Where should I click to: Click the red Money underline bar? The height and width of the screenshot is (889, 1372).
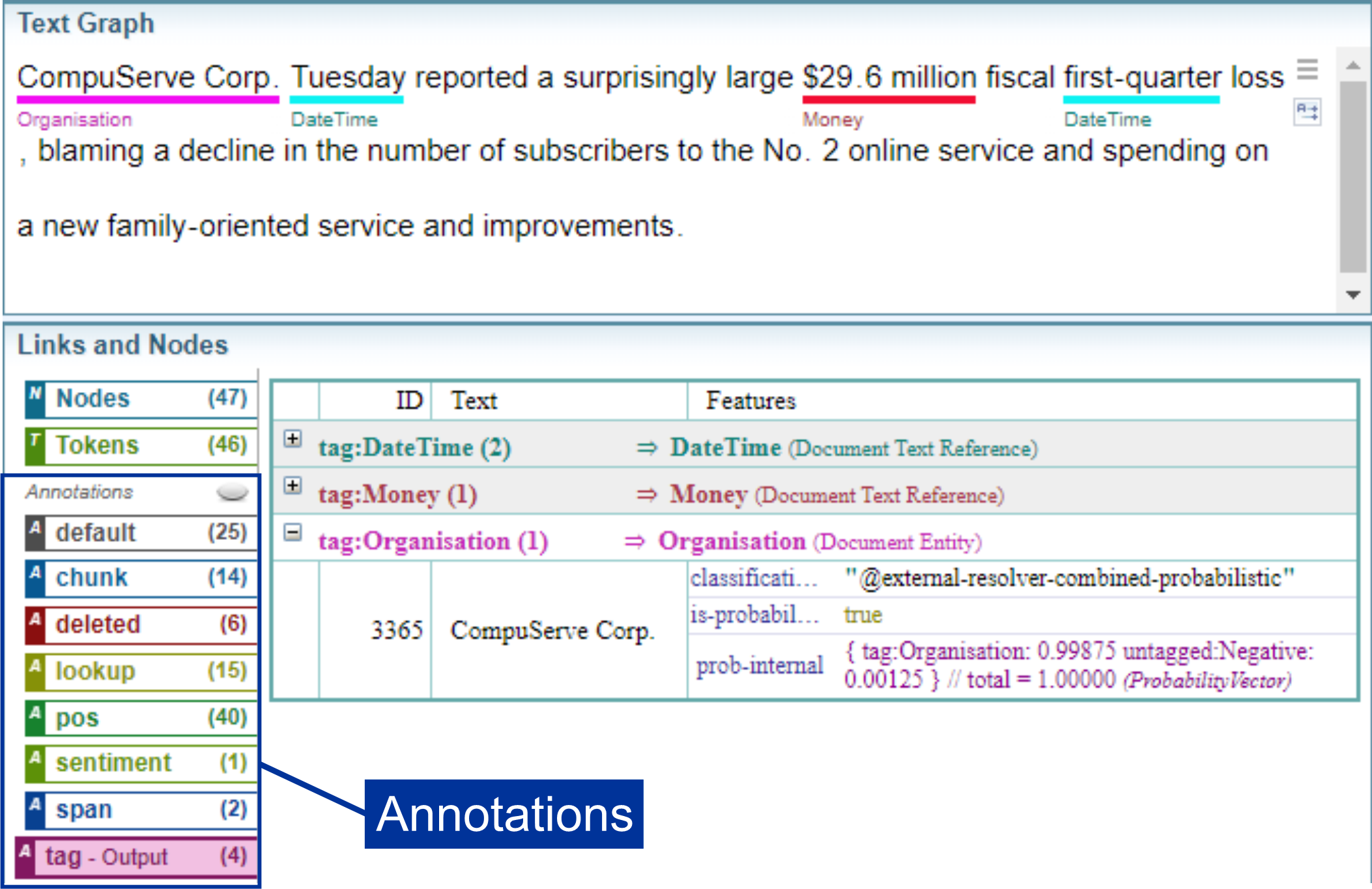889,100
